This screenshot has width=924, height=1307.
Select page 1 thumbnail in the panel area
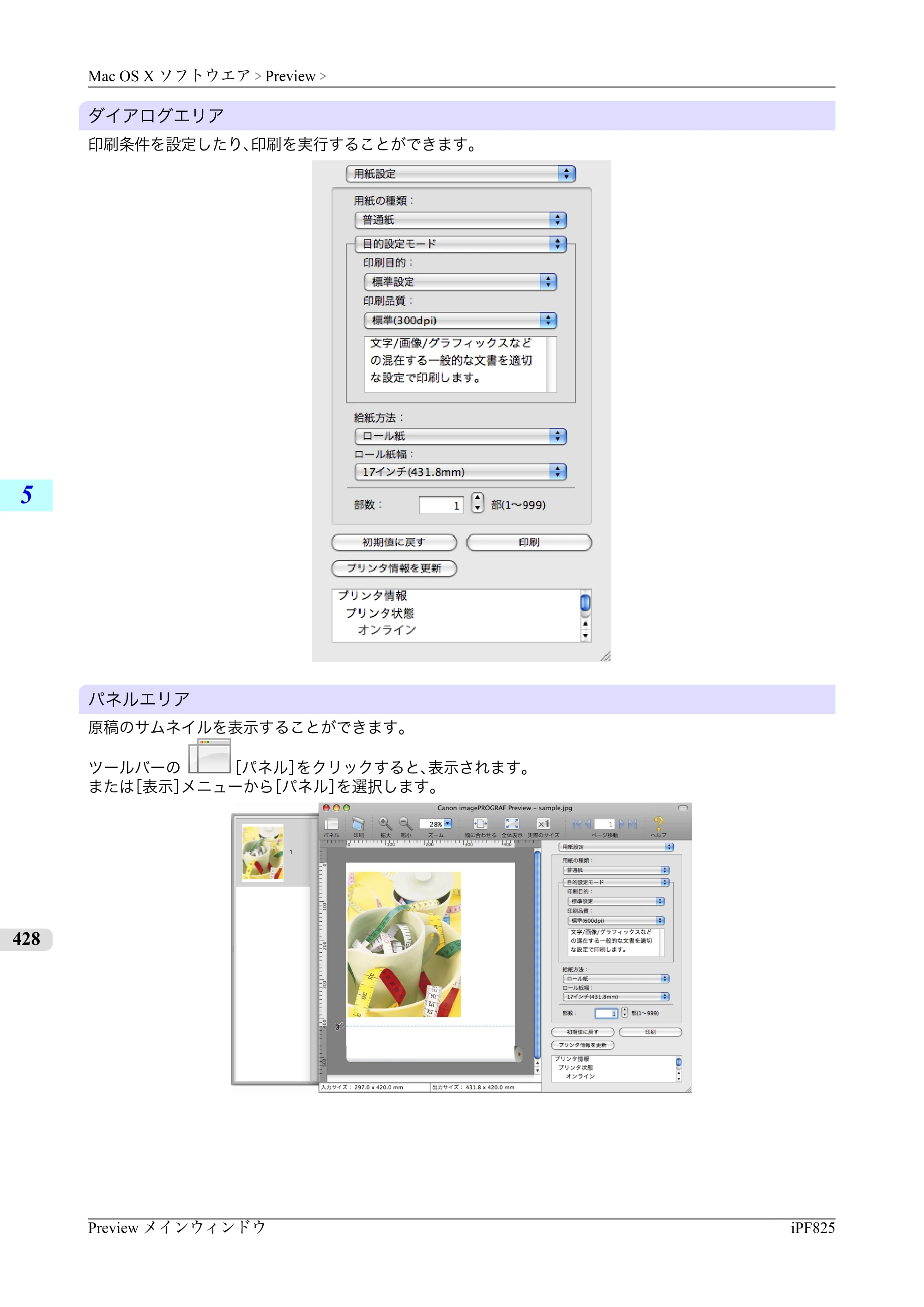pos(263,853)
